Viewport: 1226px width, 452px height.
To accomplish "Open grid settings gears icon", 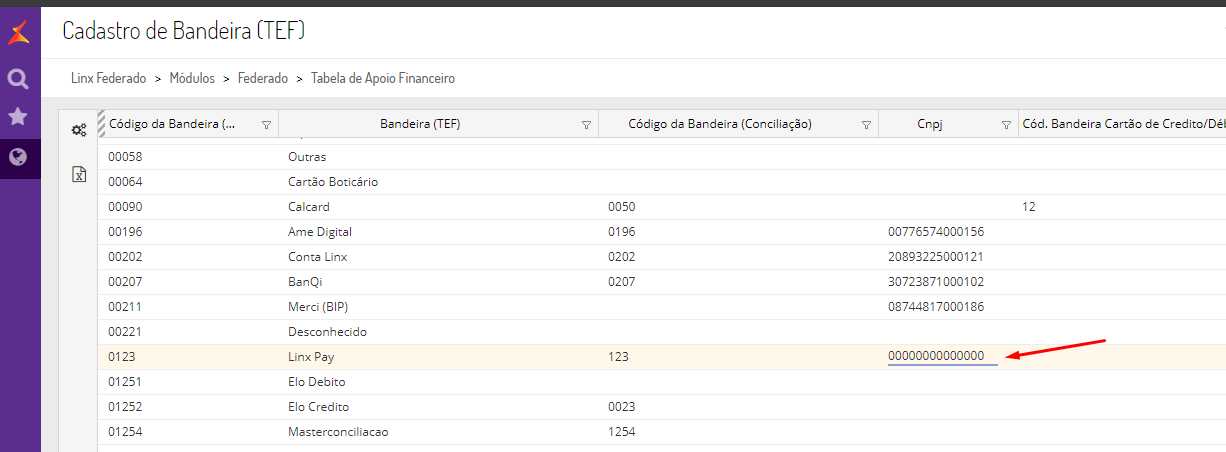I will tap(79, 129).
